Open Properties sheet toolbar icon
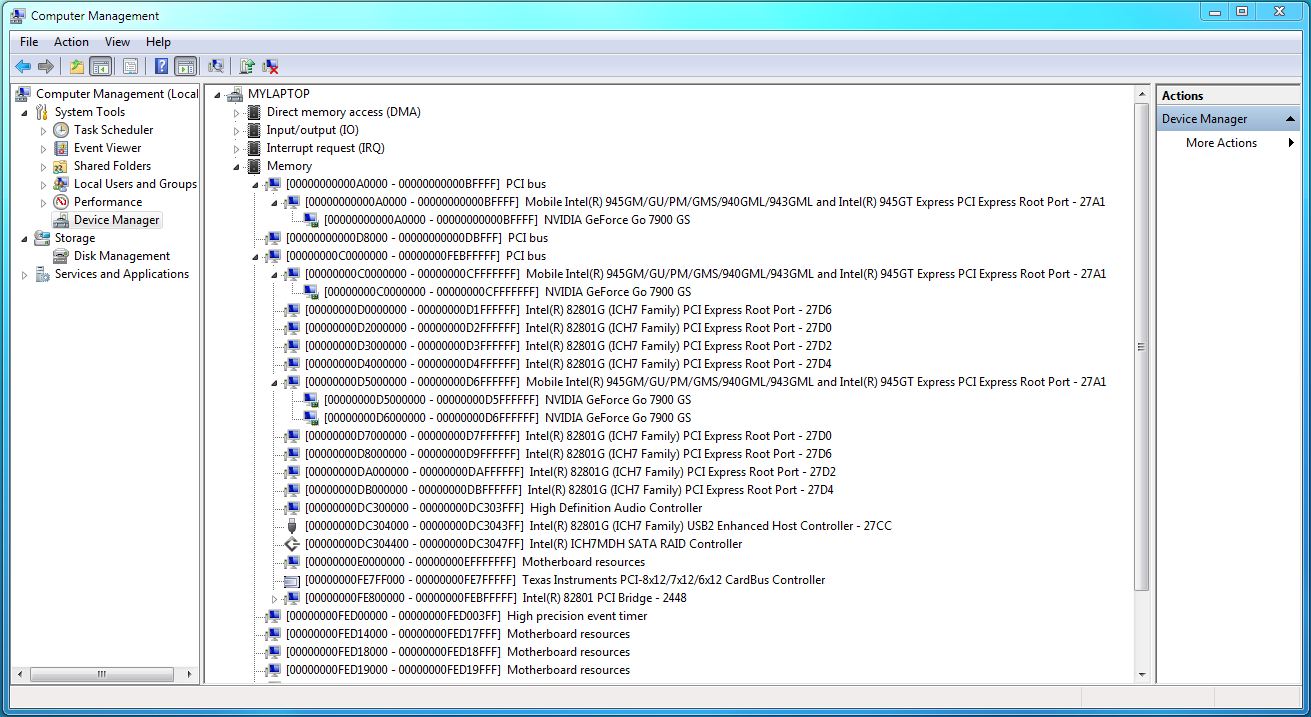Screen dimensions: 1311x717 click(x=130, y=67)
